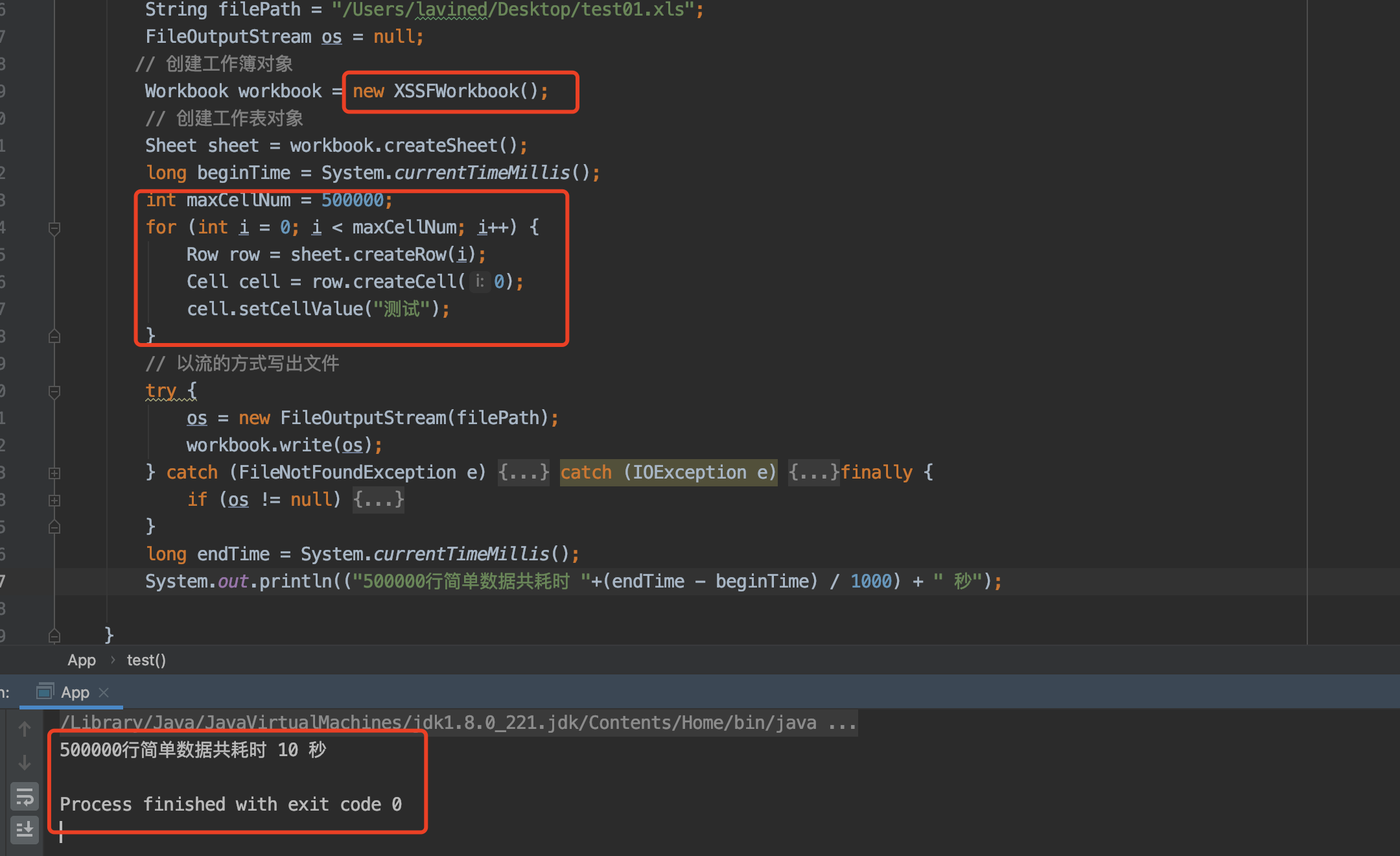Click the method closing brace fold marker
This screenshot has width=1400, height=856.
(x=54, y=635)
